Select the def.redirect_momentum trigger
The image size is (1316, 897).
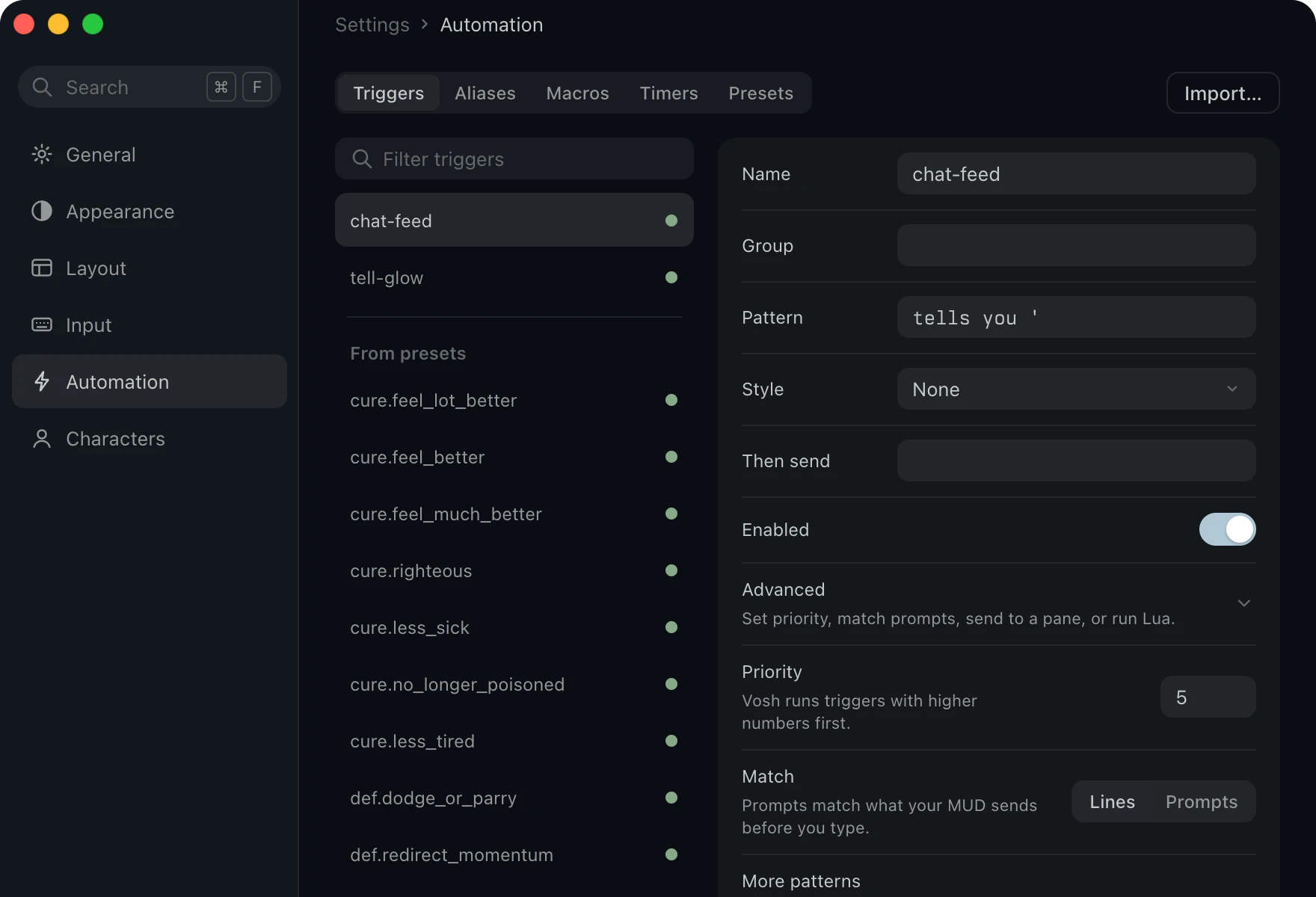514,854
